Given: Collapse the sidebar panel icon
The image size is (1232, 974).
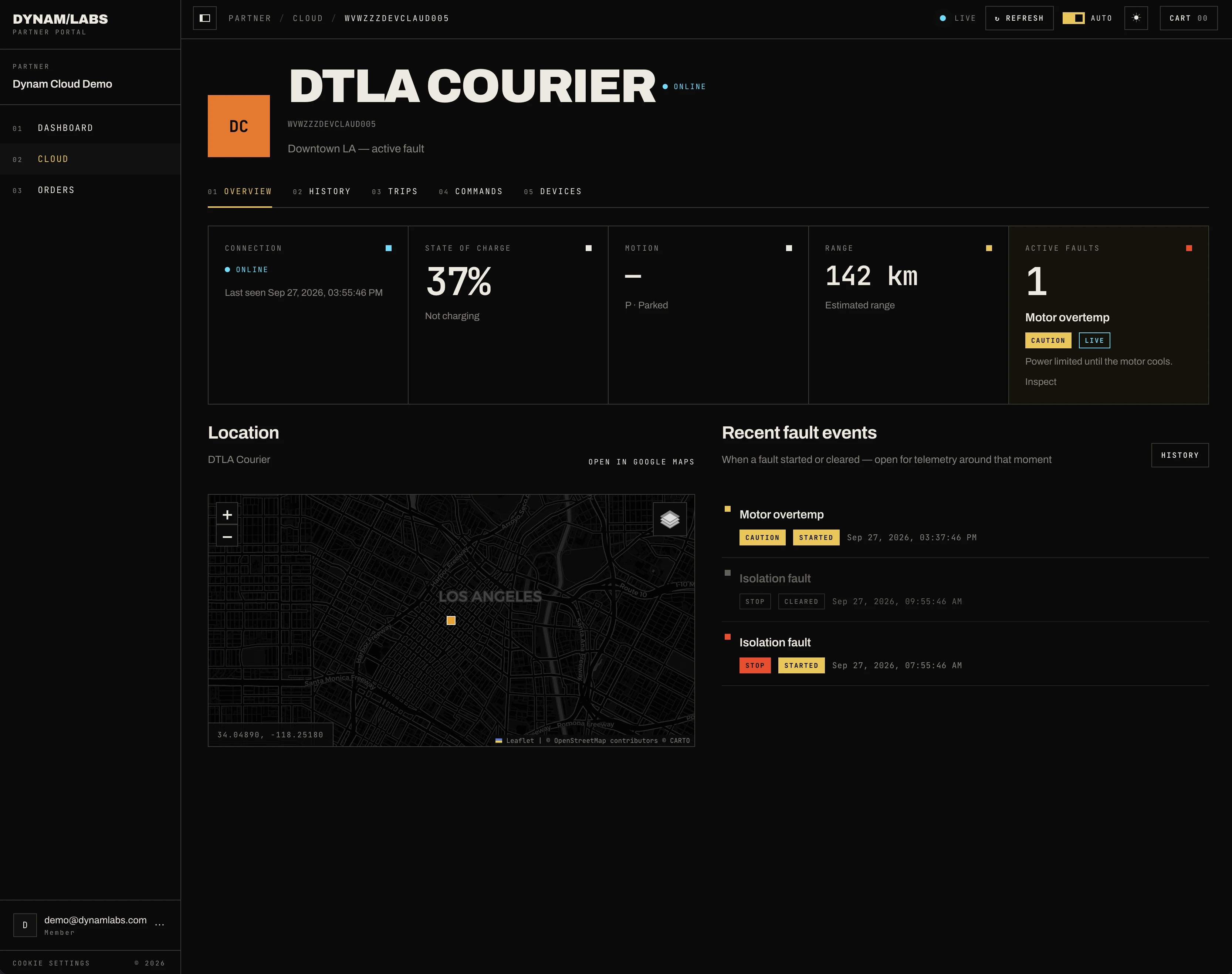Looking at the screenshot, I should [205, 18].
